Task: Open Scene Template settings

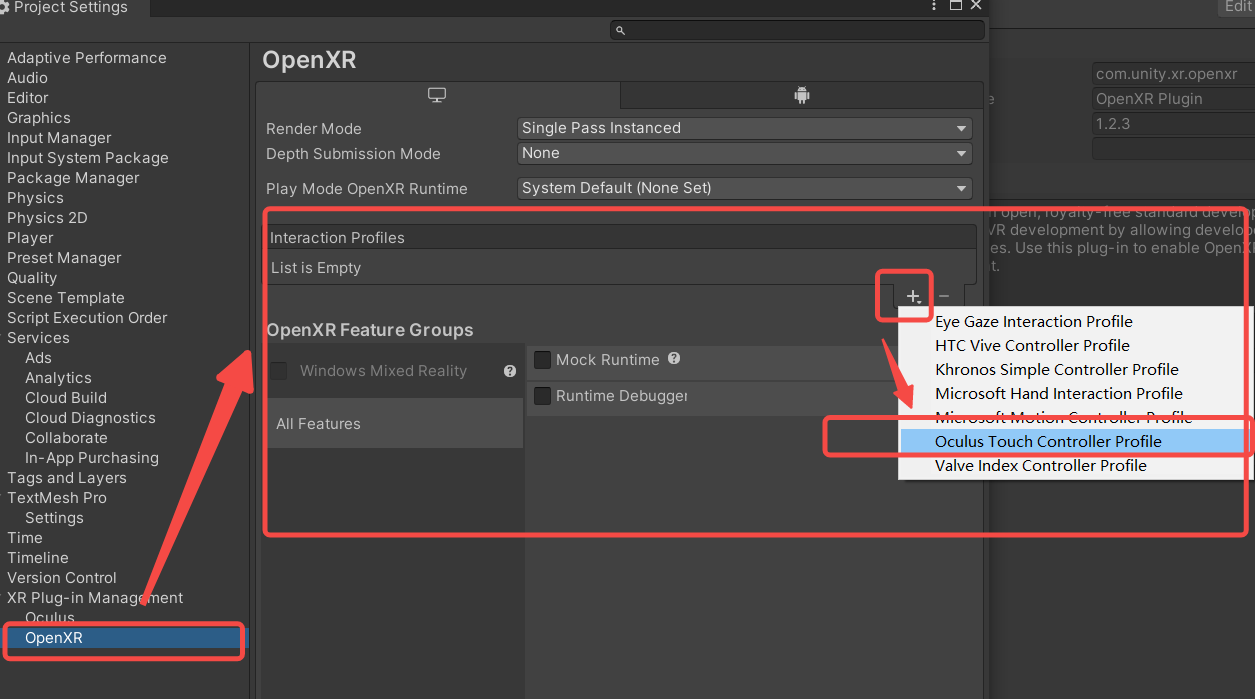Action: click(66, 298)
